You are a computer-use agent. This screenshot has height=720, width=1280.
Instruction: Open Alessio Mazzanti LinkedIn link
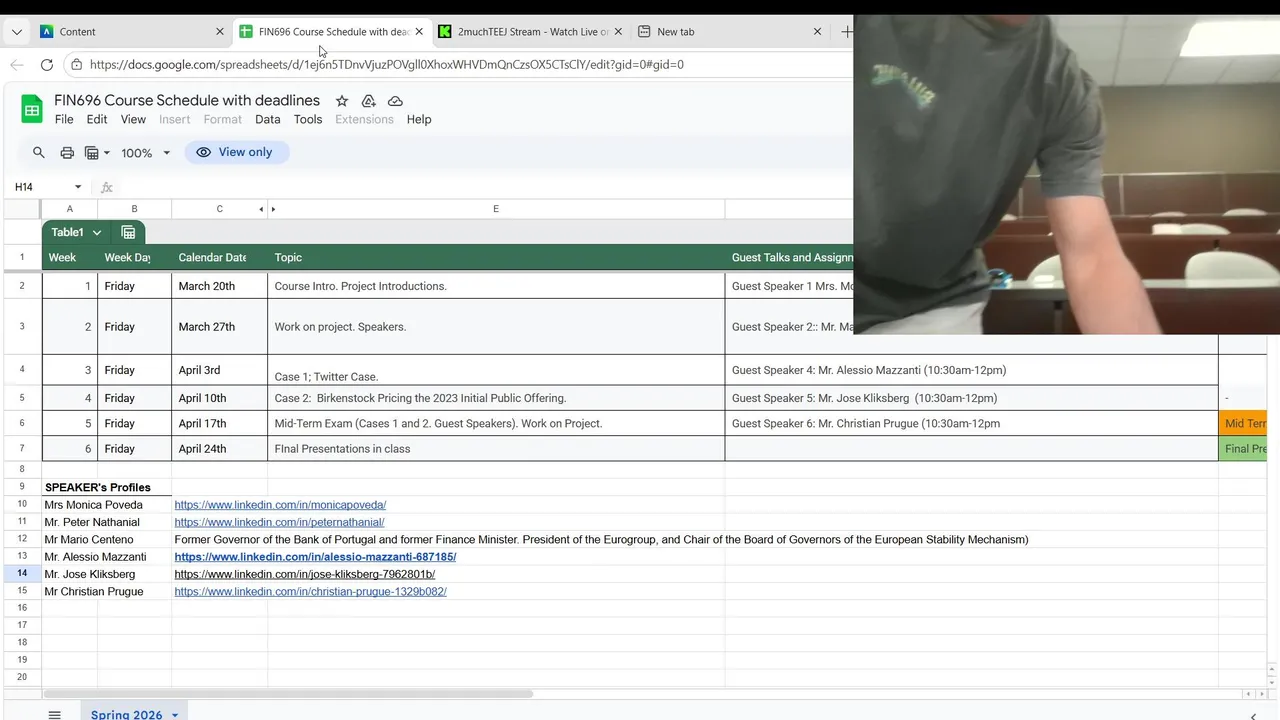coord(315,557)
